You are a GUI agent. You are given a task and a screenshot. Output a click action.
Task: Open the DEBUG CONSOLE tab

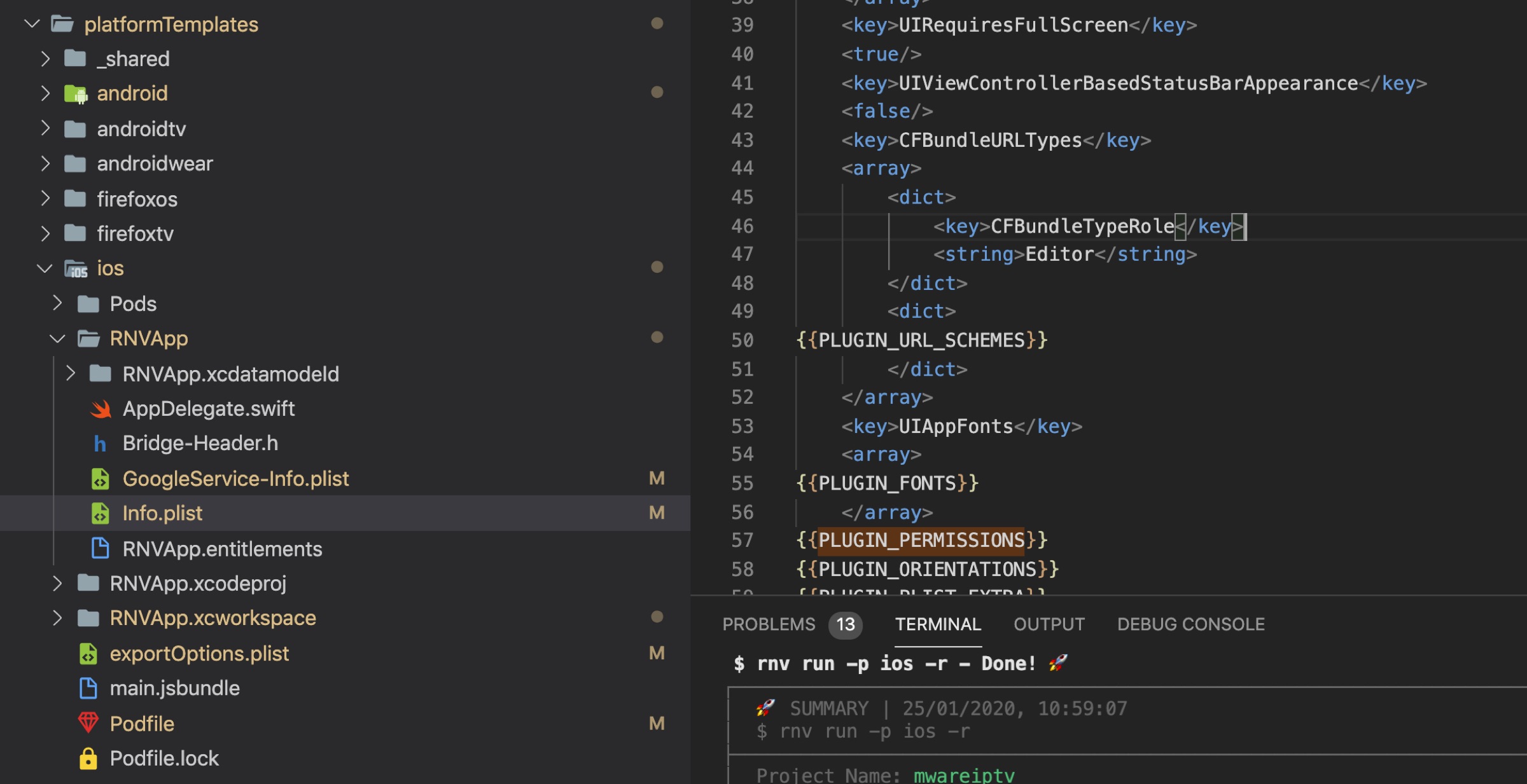click(x=1190, y=624)
